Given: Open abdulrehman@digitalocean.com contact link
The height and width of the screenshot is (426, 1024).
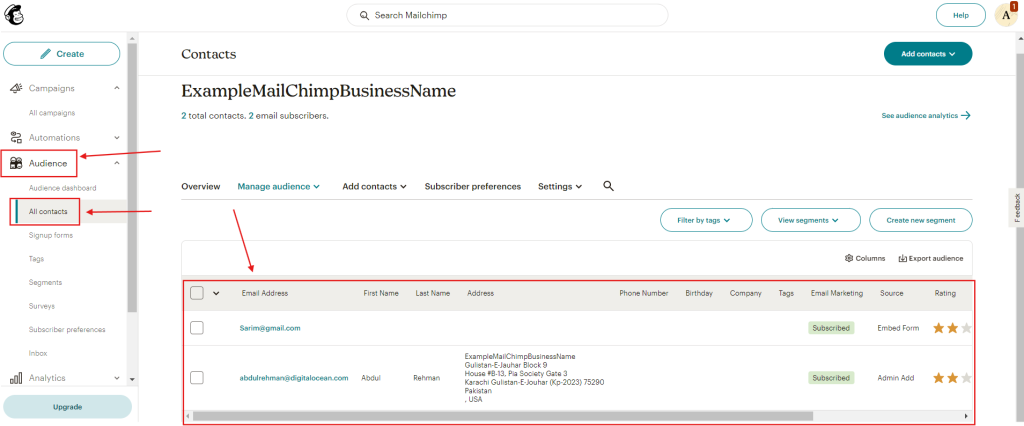Looking at the screenshot, I should click(x=294, y=378).
